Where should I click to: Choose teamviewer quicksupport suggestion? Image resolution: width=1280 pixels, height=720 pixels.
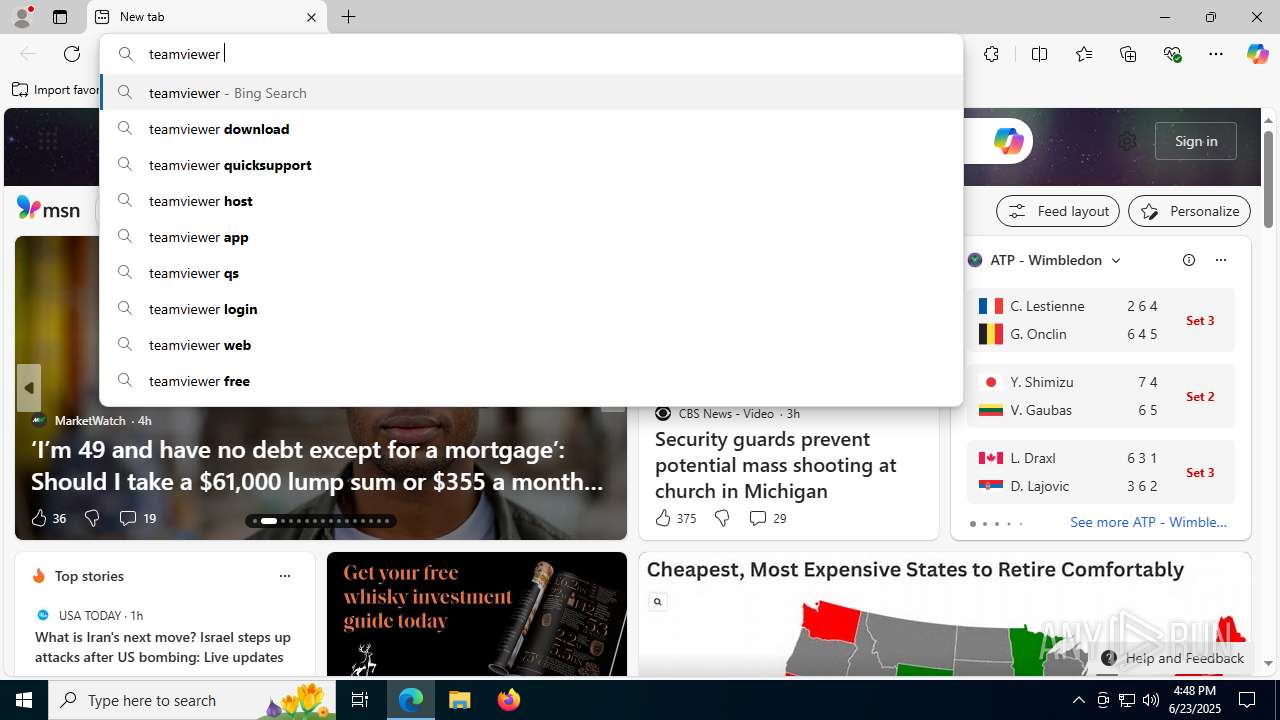[x=531, y=165]
